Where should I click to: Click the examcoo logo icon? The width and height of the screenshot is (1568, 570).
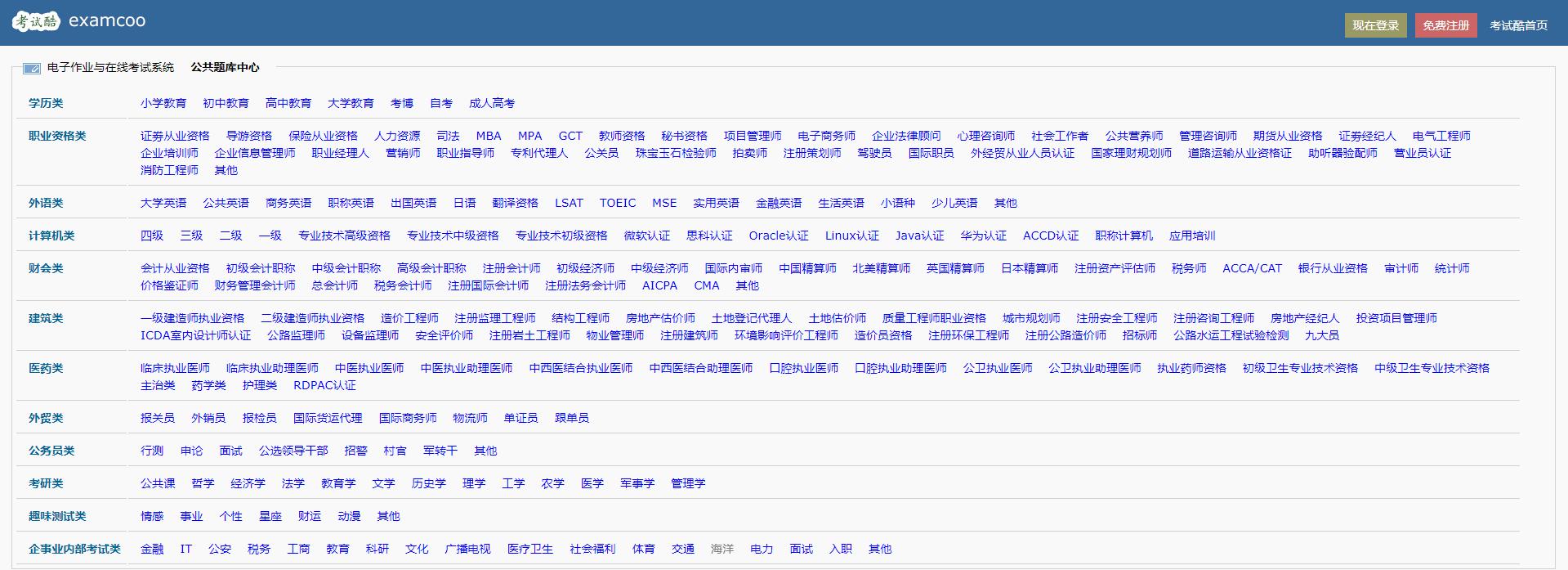(x=36, y=21)
